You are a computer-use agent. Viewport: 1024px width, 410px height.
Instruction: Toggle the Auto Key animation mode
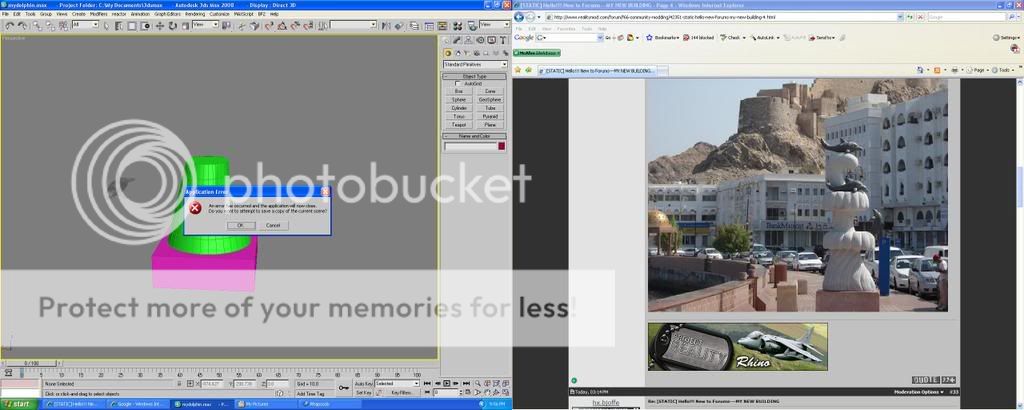(362, 383)
